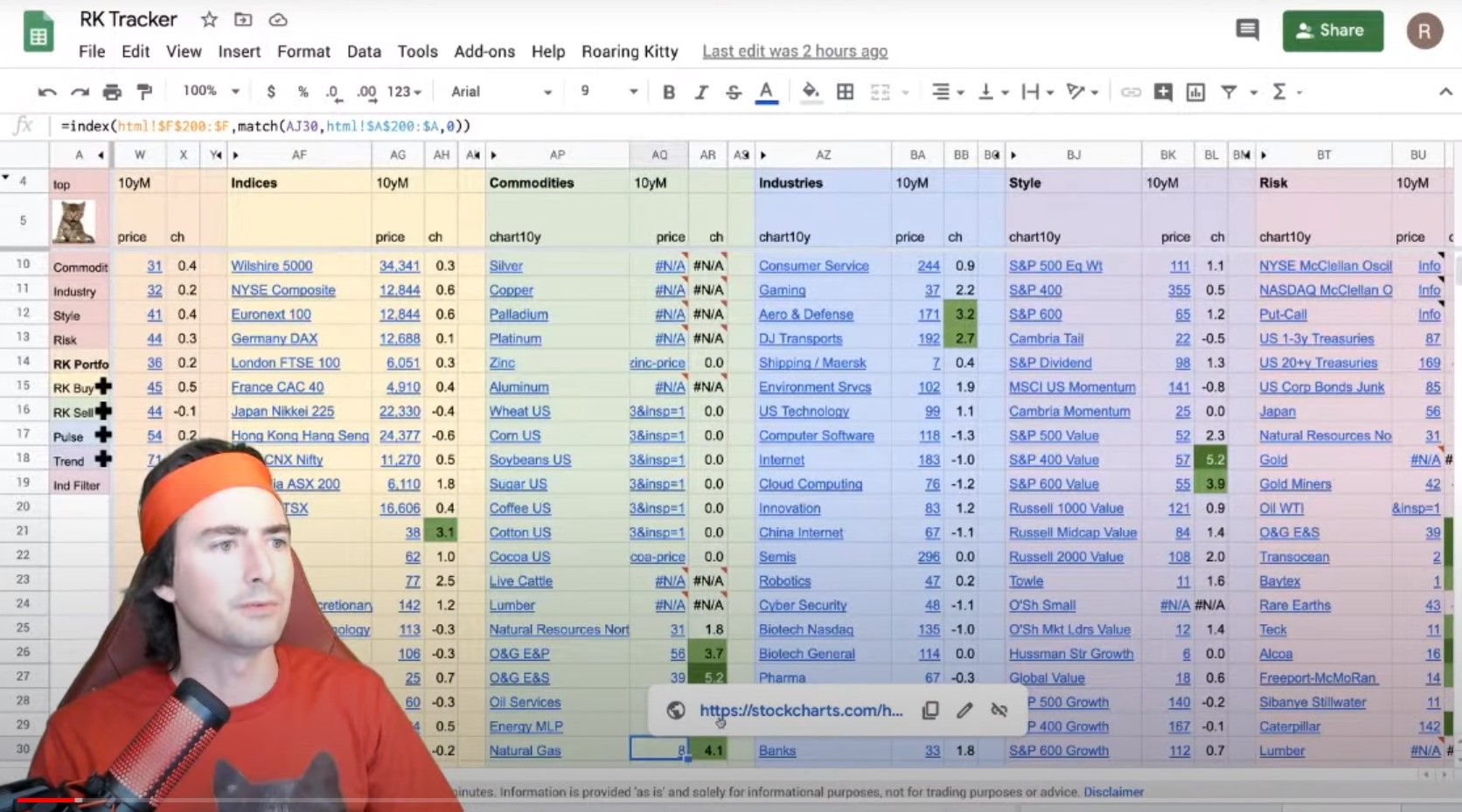Open the Consumer Service industry link

click(x=814, y=266)
